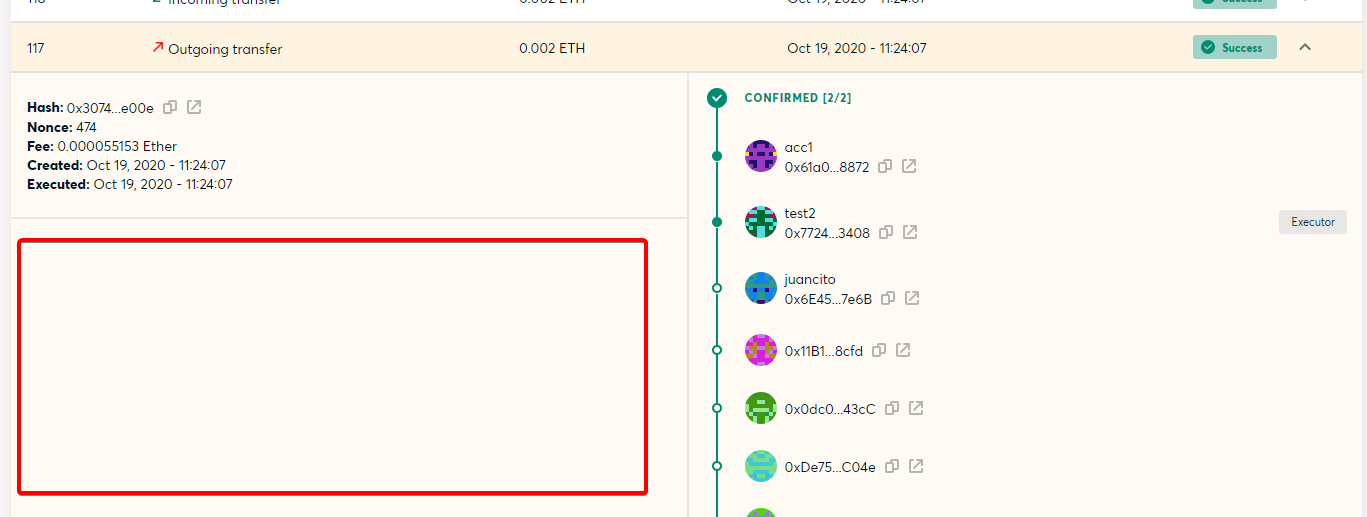Screen dimensions: 1367x517
Task: Open juancito address in explorer
Action: (912, 298)
